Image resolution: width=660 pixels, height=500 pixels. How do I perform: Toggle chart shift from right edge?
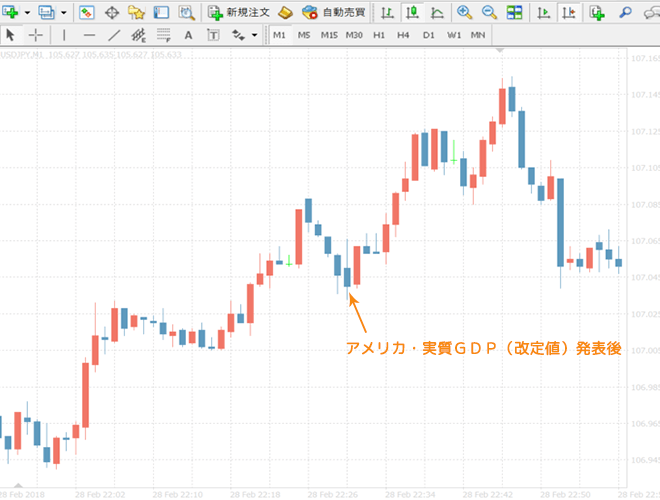569,13
